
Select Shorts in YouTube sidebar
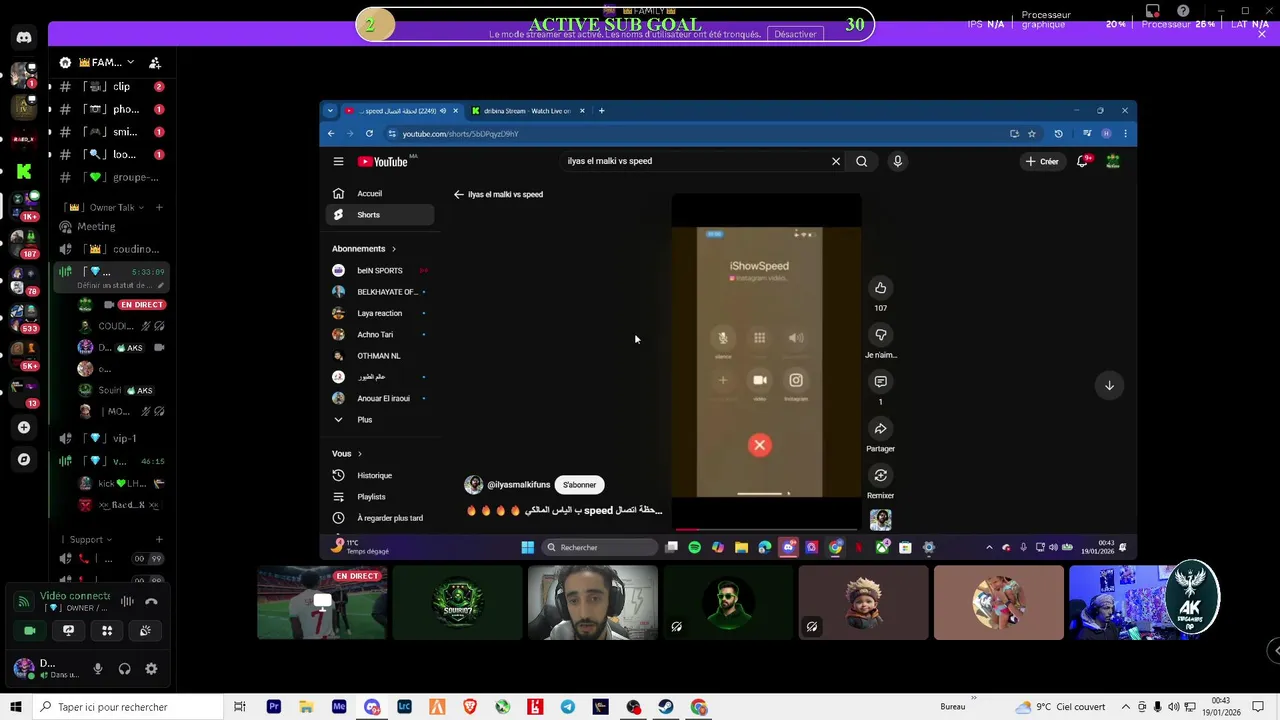(x=380, y=215)
